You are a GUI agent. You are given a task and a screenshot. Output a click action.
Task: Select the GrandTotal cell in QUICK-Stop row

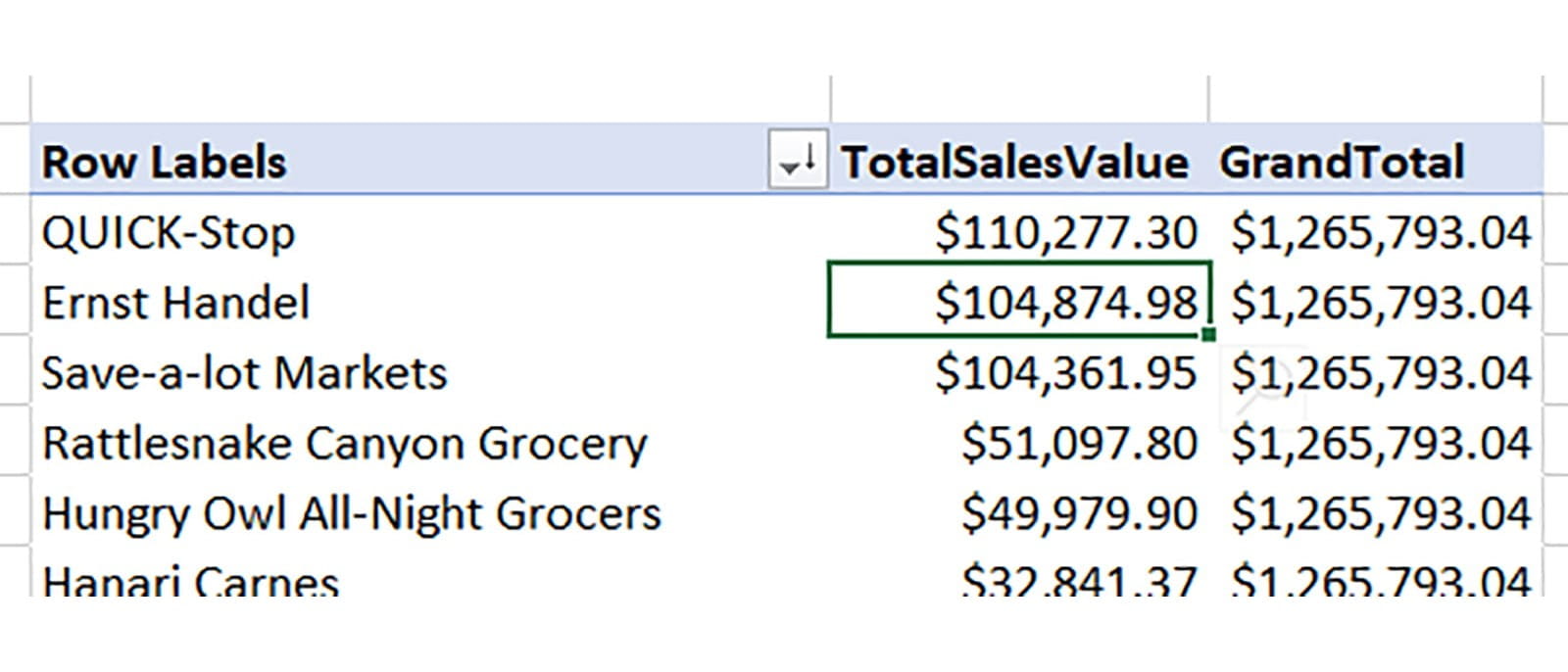point(1381,233)
